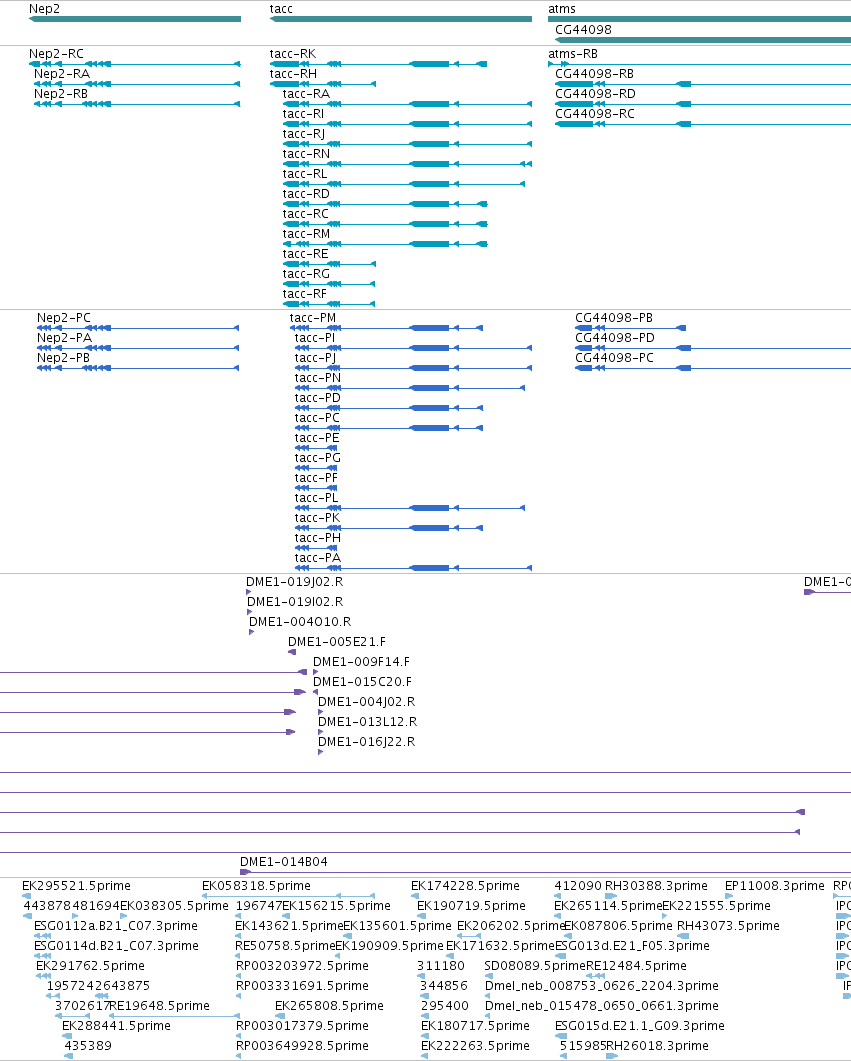Open cDNA EP11008.3prime
The width and height of the screenshot is (851, 1061).
click(775, 885)
